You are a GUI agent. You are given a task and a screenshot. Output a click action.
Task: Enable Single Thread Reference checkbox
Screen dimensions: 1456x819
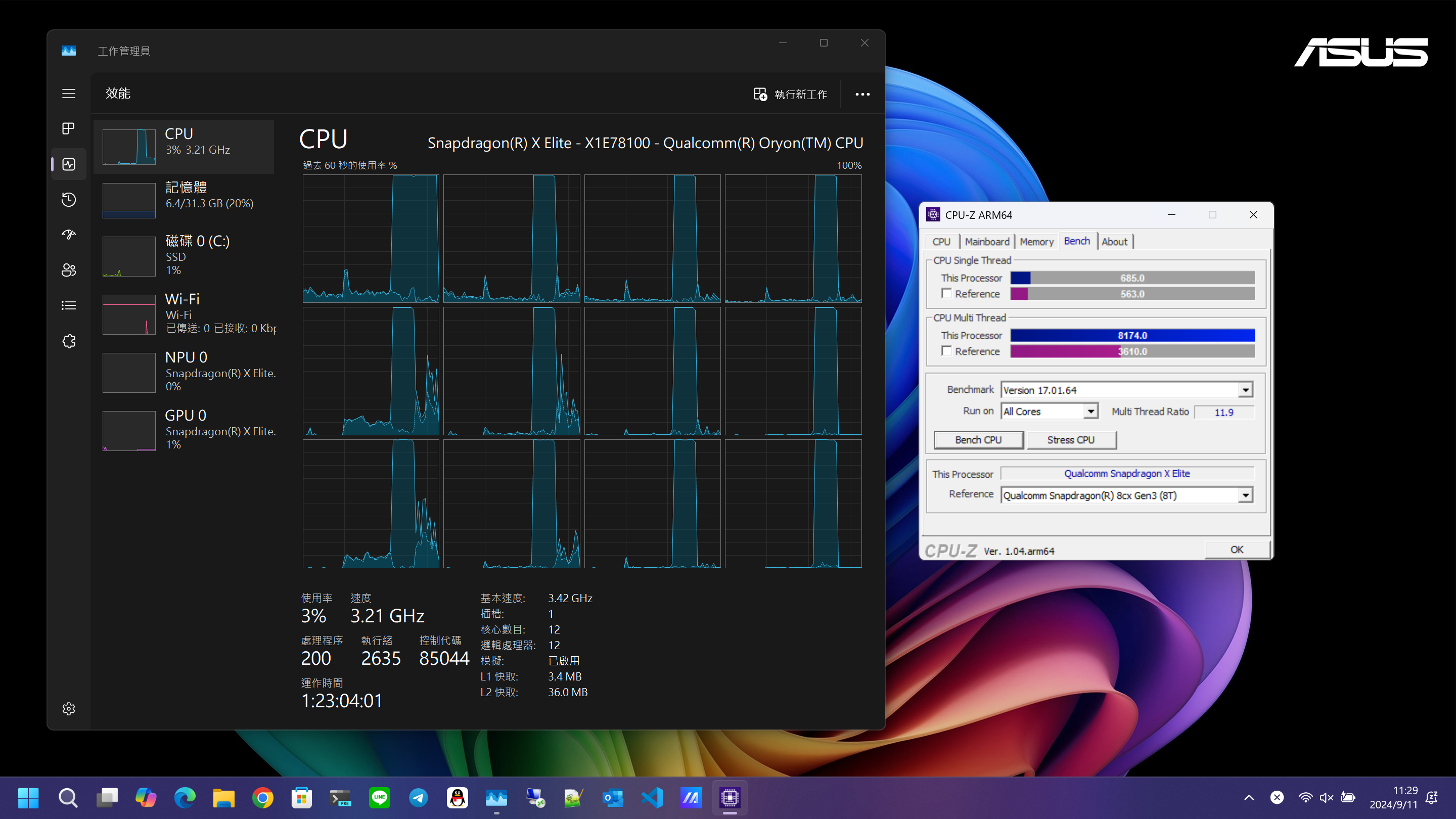click(x=946, y=293)
